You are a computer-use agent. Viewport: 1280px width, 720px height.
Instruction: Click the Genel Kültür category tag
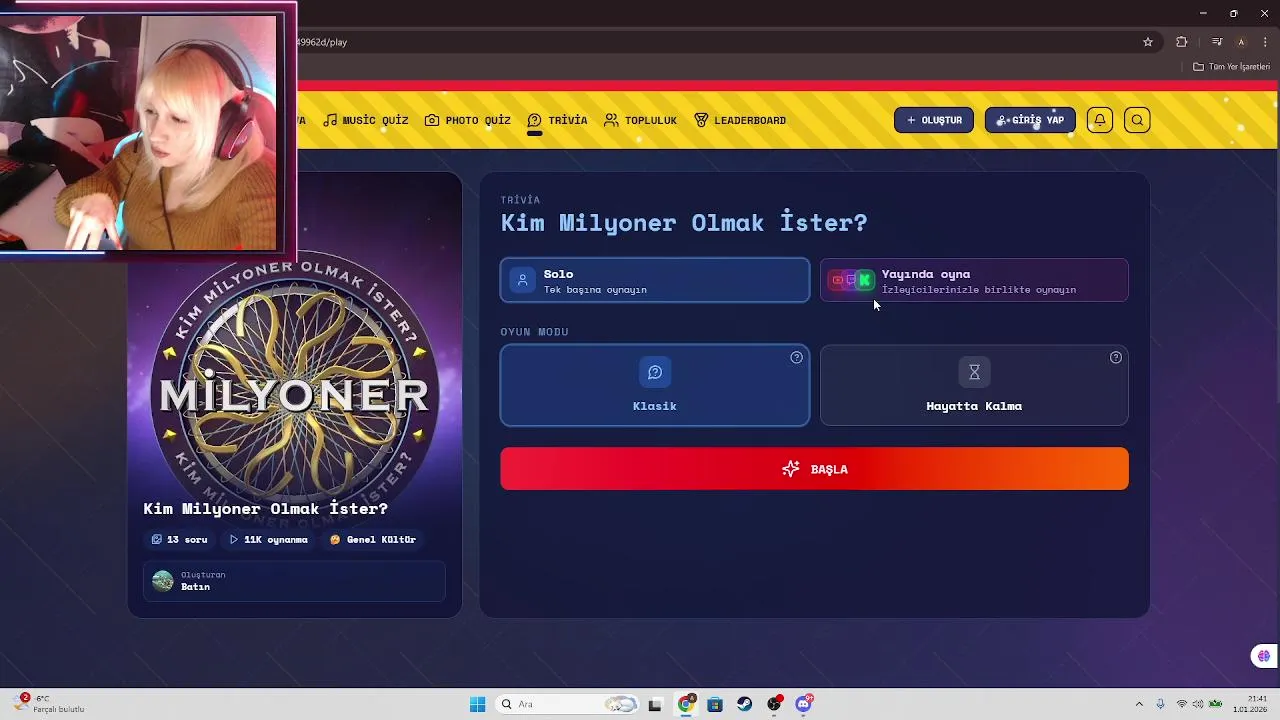(x=373, y=540)
